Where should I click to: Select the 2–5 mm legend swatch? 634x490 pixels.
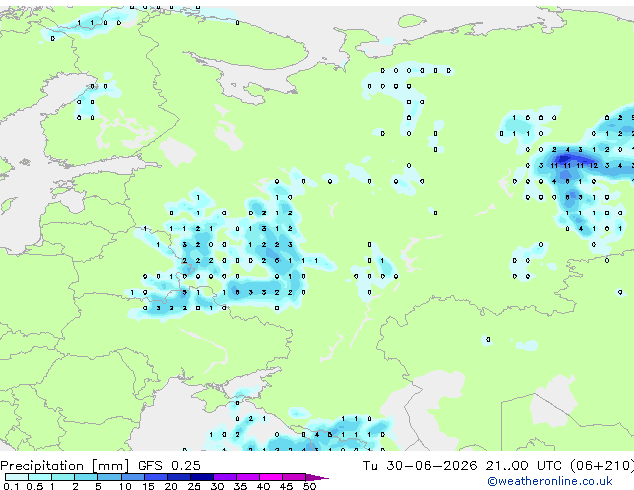(86, 477)
